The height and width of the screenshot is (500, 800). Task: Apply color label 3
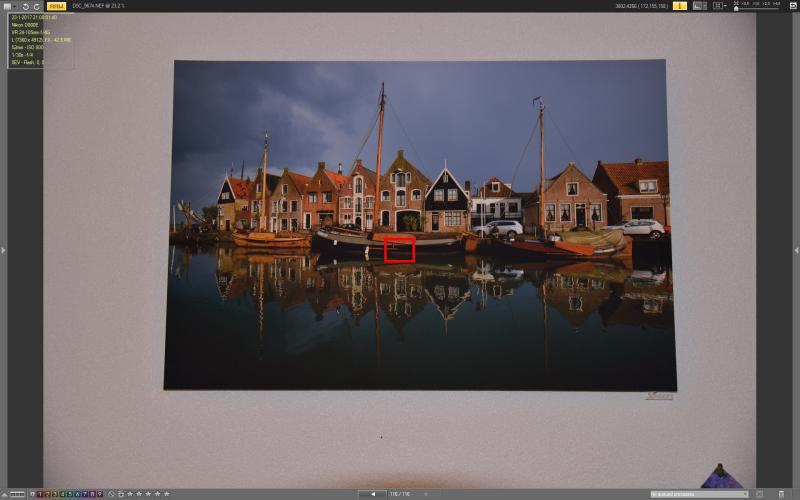pyautogui.click(x=55, y=494)
